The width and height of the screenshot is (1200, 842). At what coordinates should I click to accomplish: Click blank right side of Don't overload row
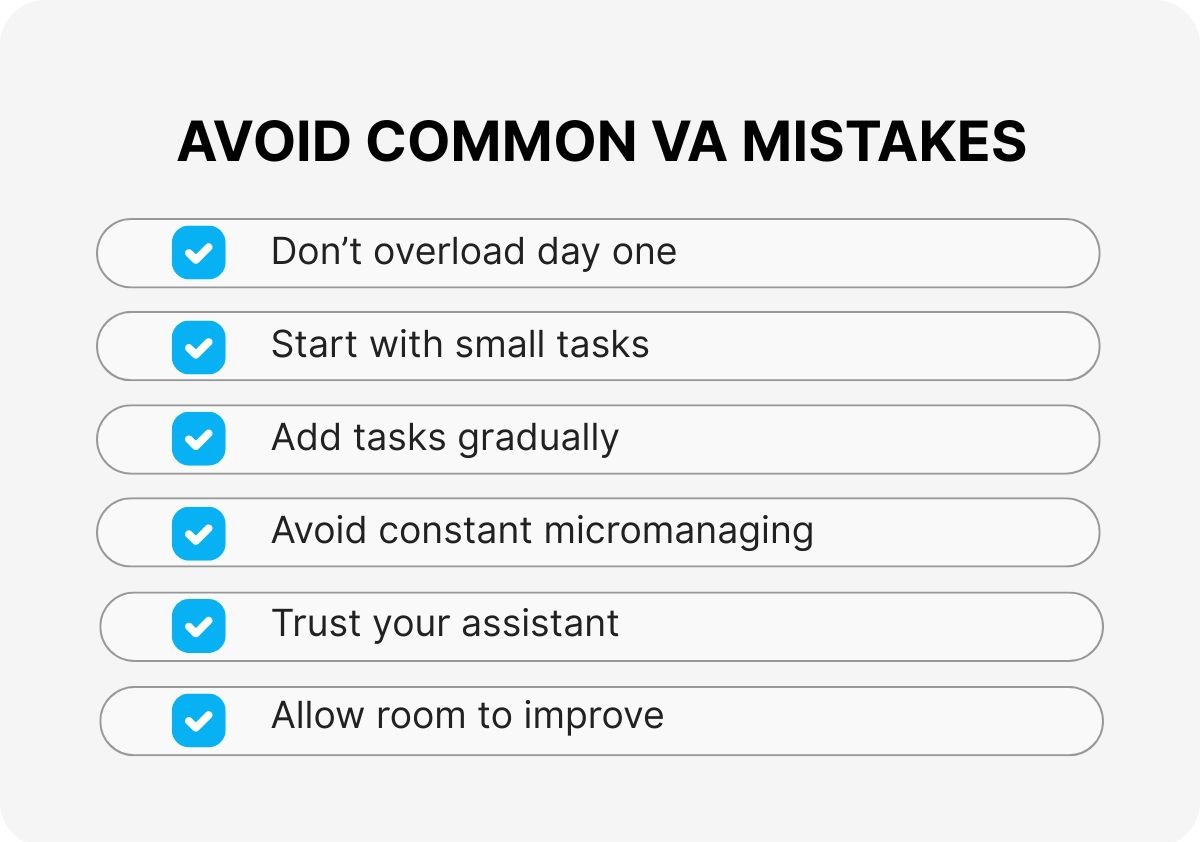[900, 253]
